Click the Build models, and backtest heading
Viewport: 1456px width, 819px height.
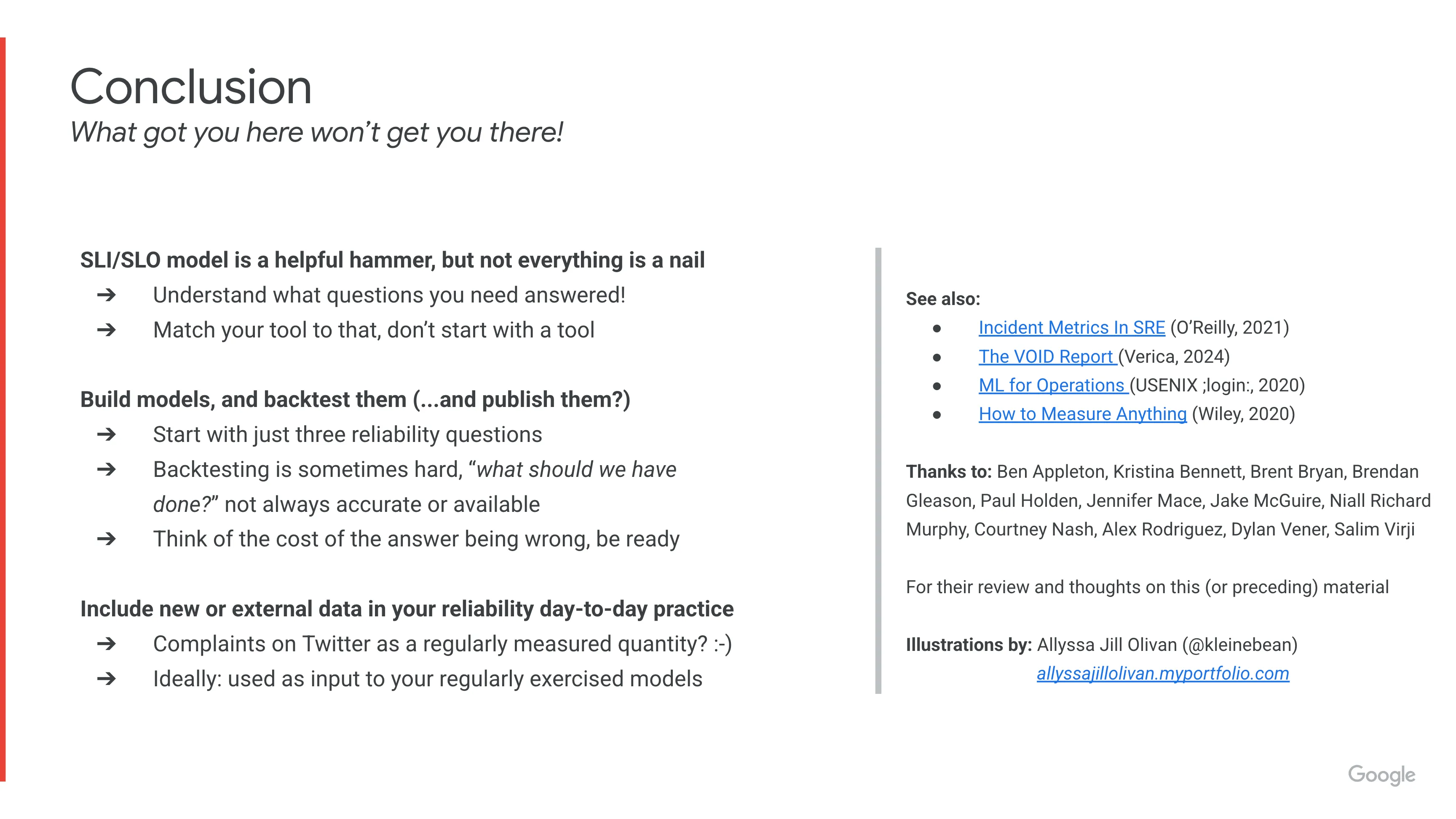(x=355, y=400)
